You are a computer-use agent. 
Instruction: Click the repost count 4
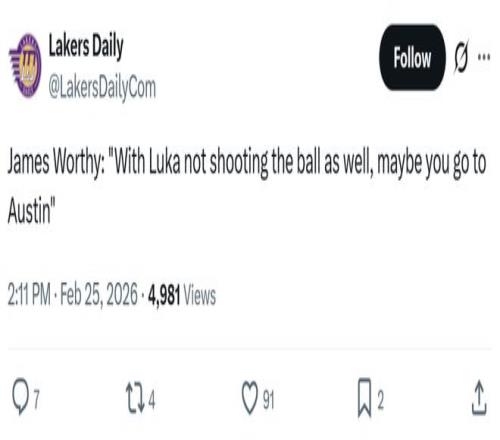[x=152, y=399]
